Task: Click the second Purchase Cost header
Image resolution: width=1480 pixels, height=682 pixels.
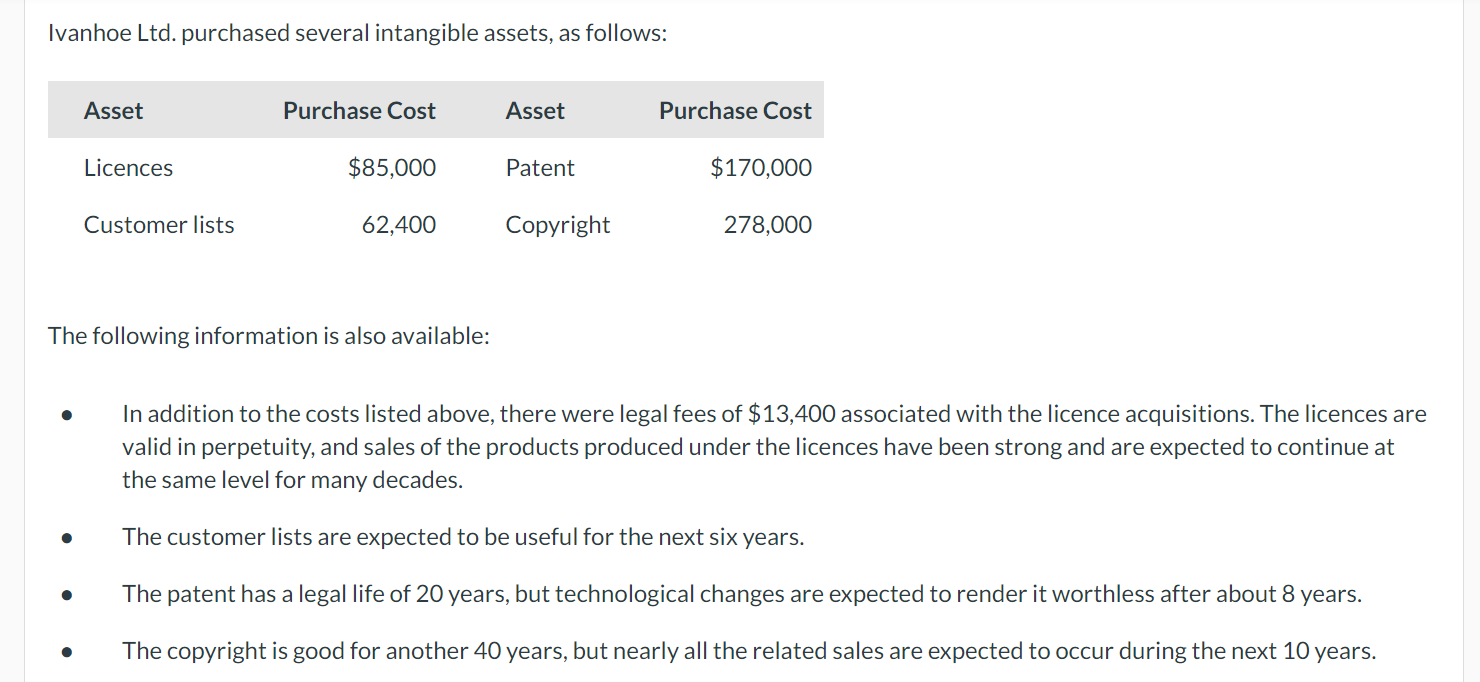Action: [x=735, y=111]
